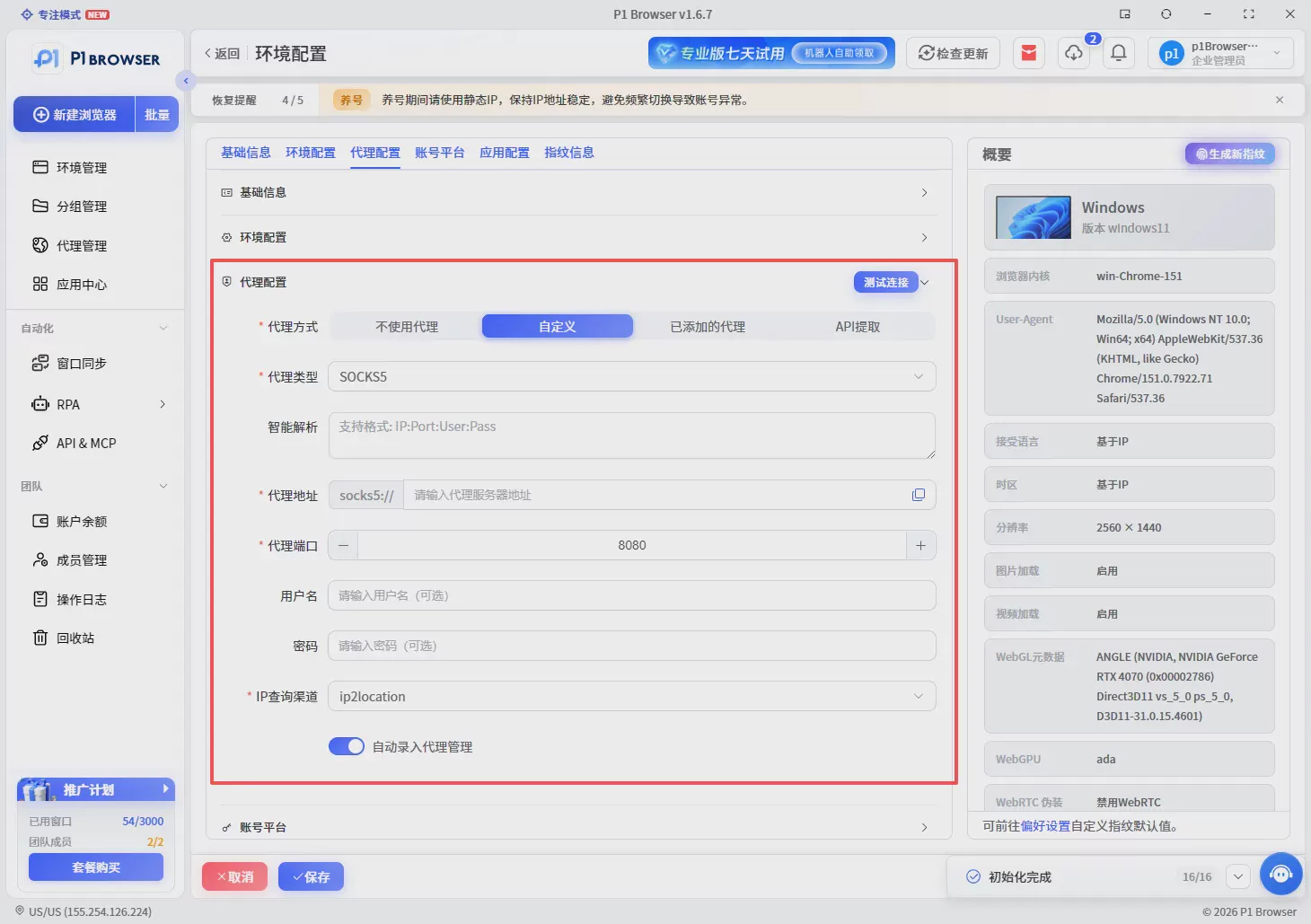Open the support chat robot icon
Image resolution: width=1311 pixels, height=924 pixels.
pyautogui.click(x=1281, y=874)
